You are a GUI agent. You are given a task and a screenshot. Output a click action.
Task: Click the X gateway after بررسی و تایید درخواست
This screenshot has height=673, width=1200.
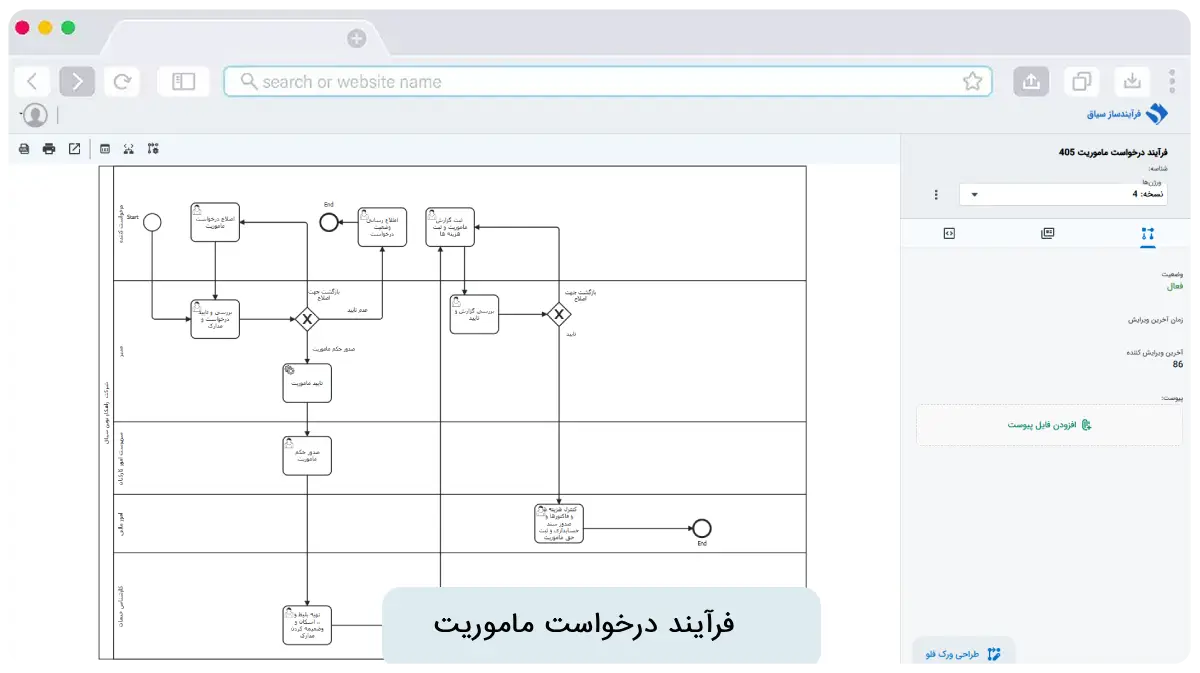click(x=307, y=319)
